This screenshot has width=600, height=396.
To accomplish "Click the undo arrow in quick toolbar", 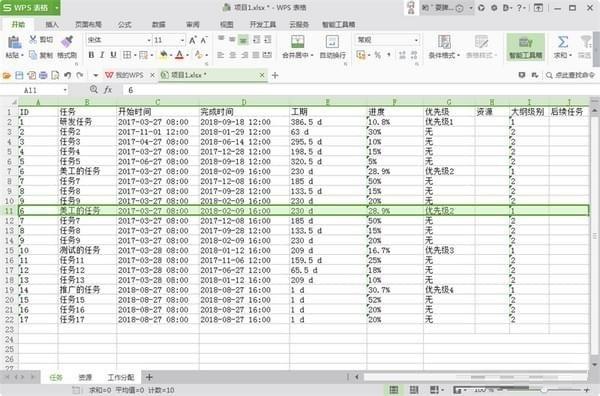I will pyautogui.click(x=68, y=75).
